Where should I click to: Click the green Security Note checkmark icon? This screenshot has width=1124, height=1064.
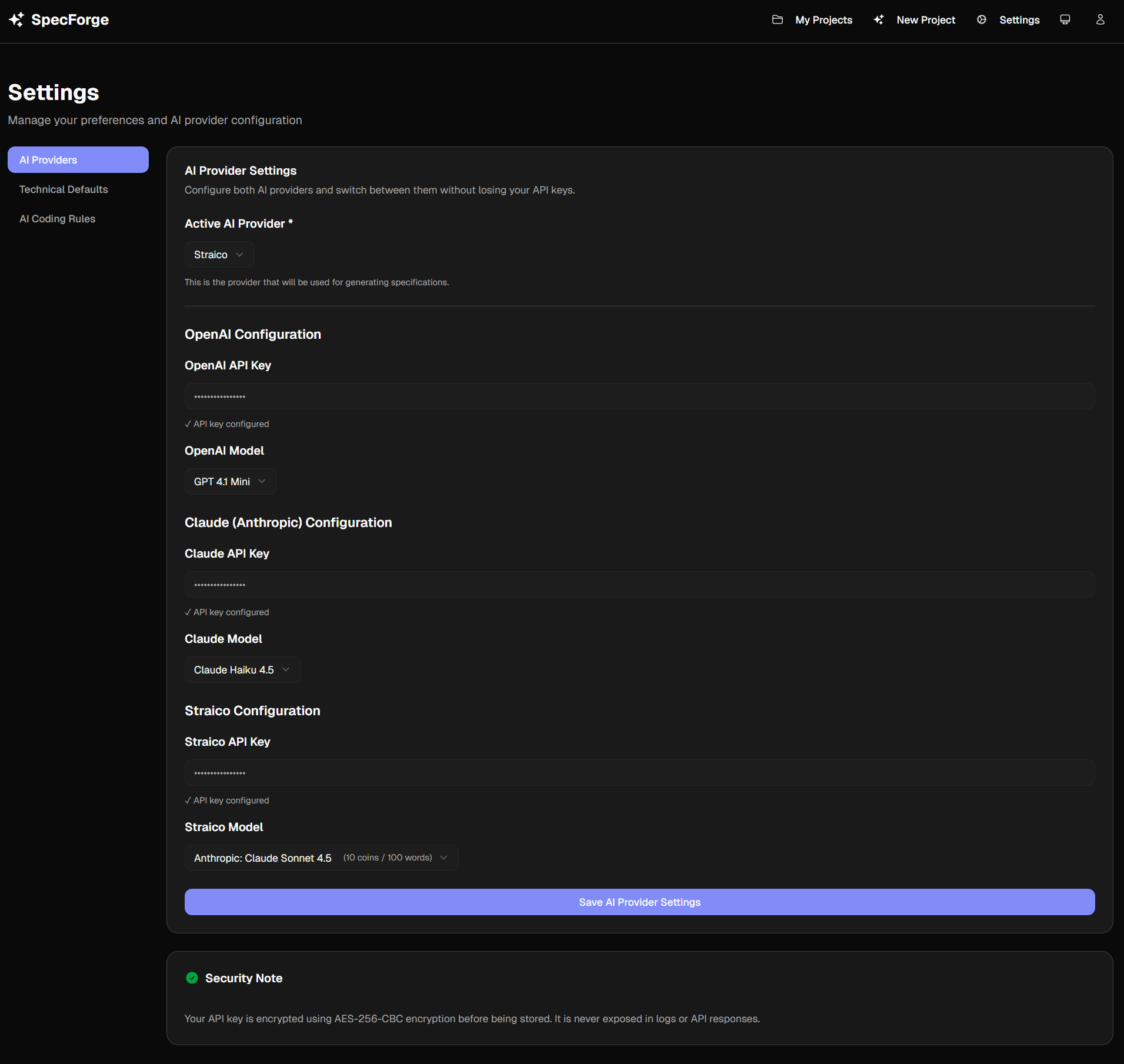192,978
